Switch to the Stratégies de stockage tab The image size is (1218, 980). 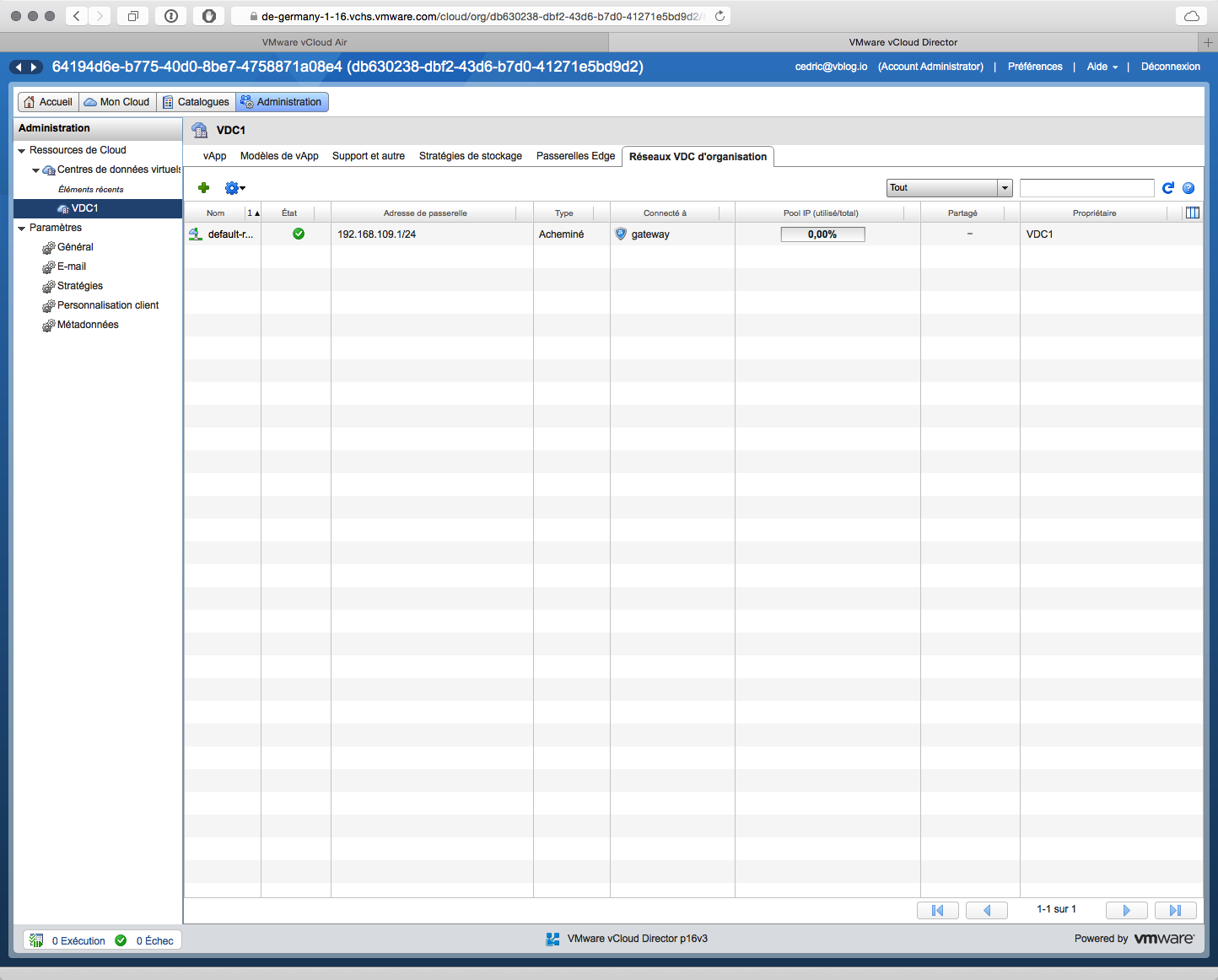(470, 156)
